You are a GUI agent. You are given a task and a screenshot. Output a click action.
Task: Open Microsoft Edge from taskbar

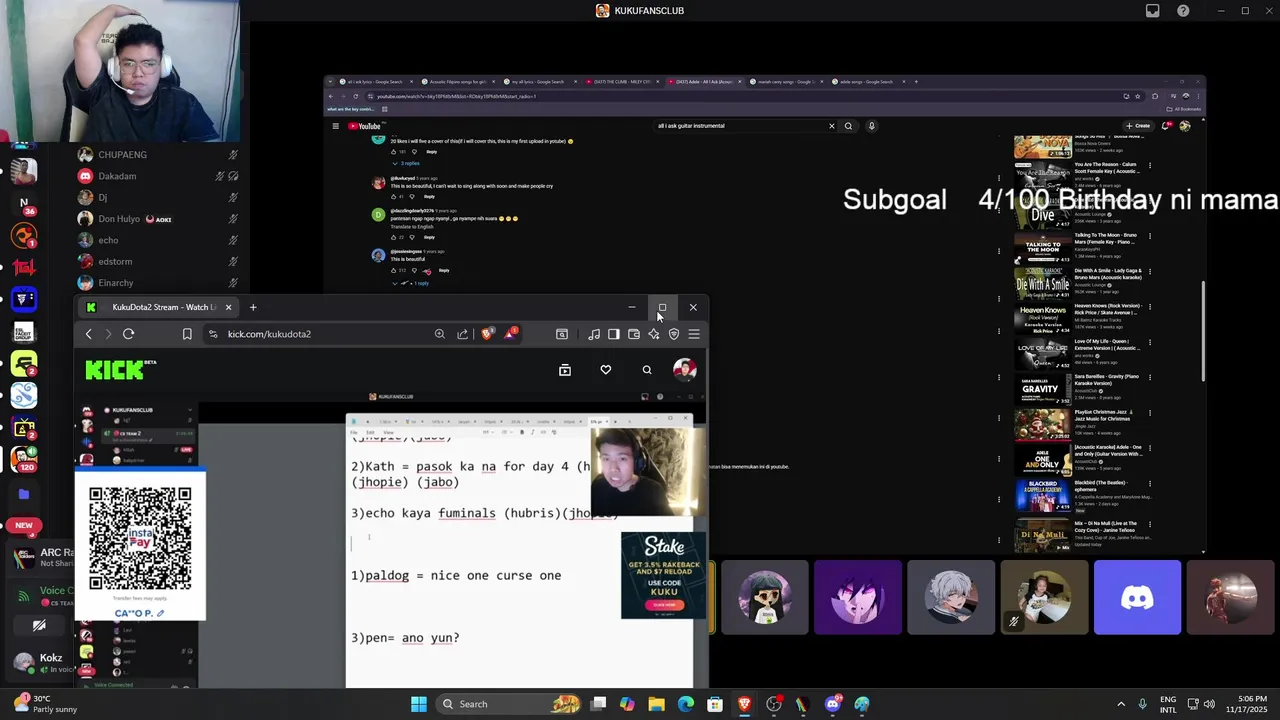coord(685,704)
